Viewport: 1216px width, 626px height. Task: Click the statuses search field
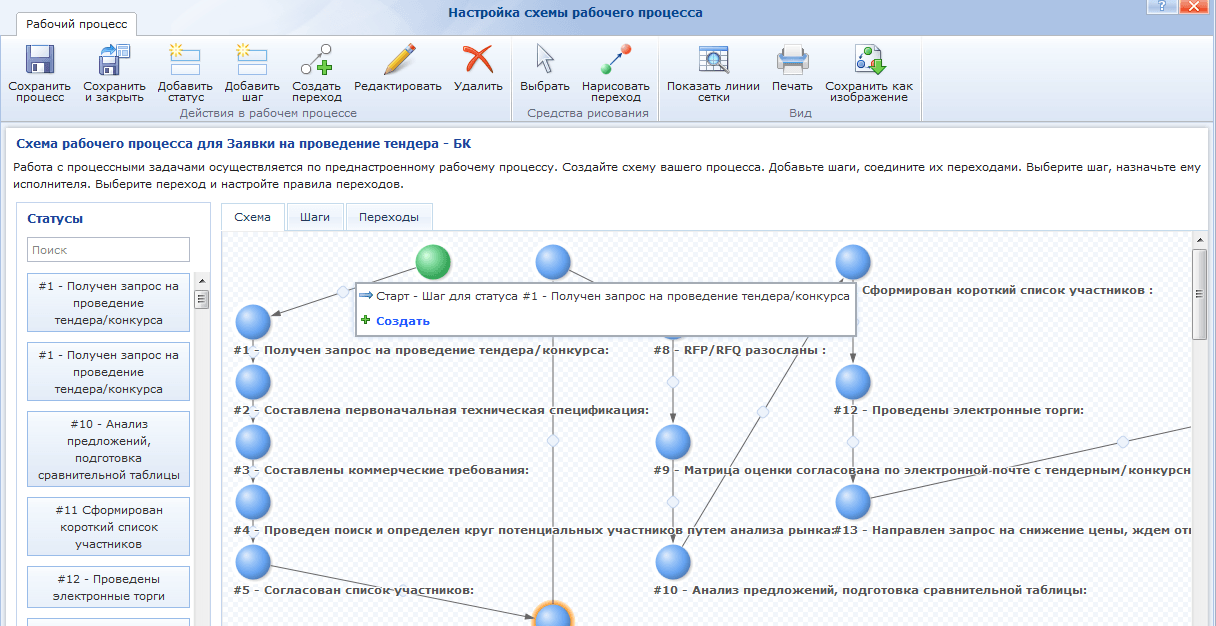[x=108, y=250]
